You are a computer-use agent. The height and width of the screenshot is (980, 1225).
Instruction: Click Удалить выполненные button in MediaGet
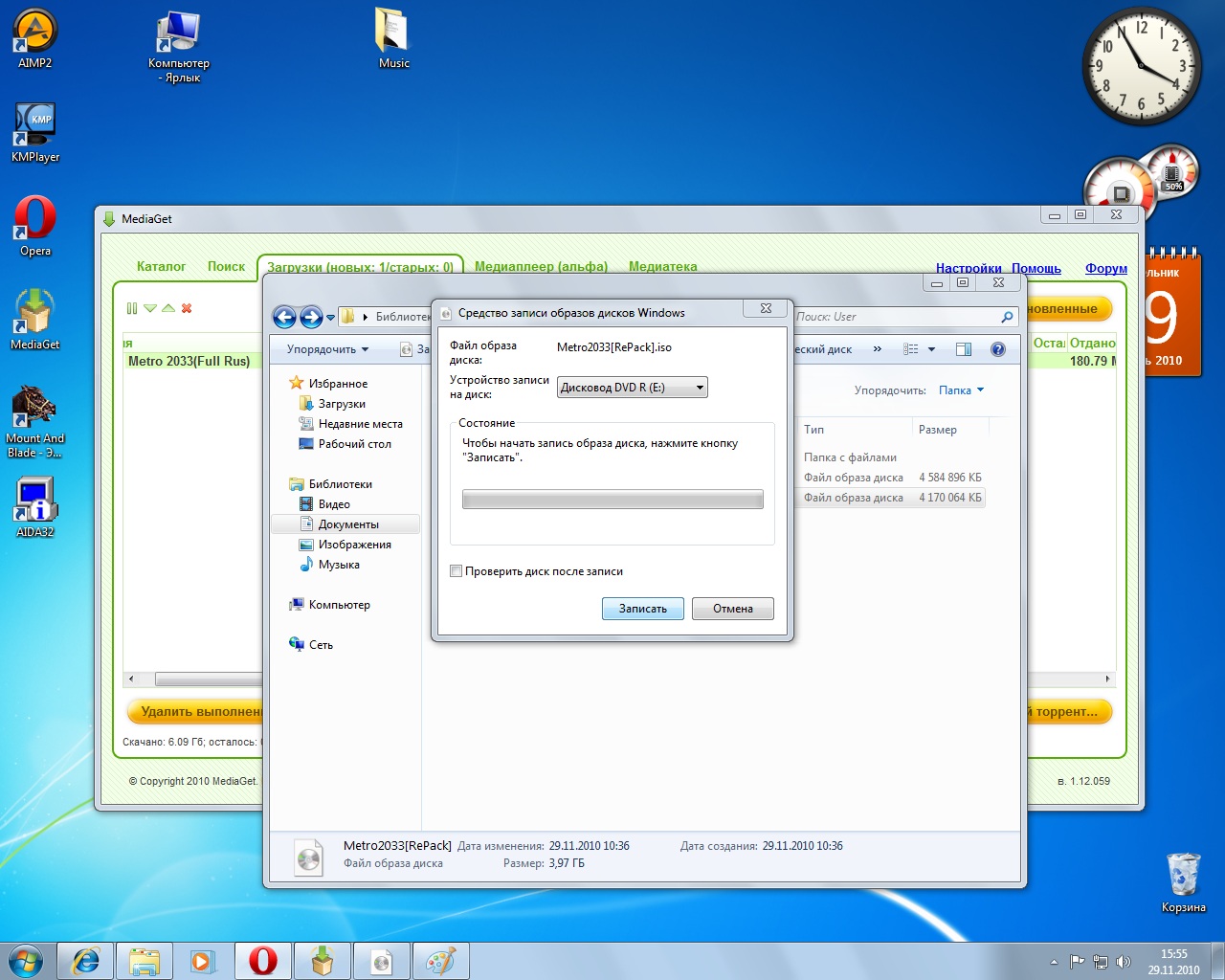tap(195, 711)
